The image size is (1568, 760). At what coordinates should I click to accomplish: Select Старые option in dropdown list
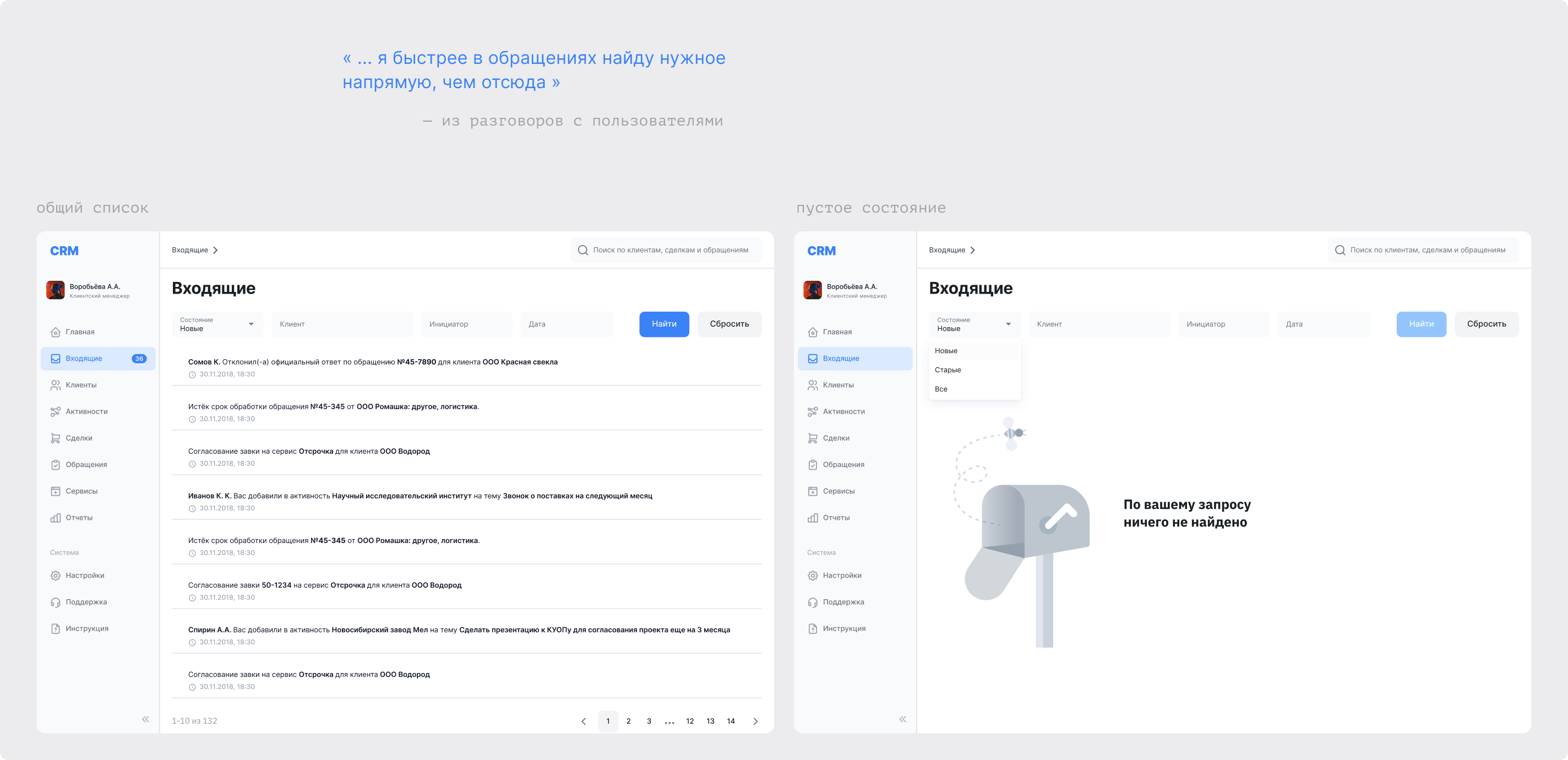click(974, 370)
